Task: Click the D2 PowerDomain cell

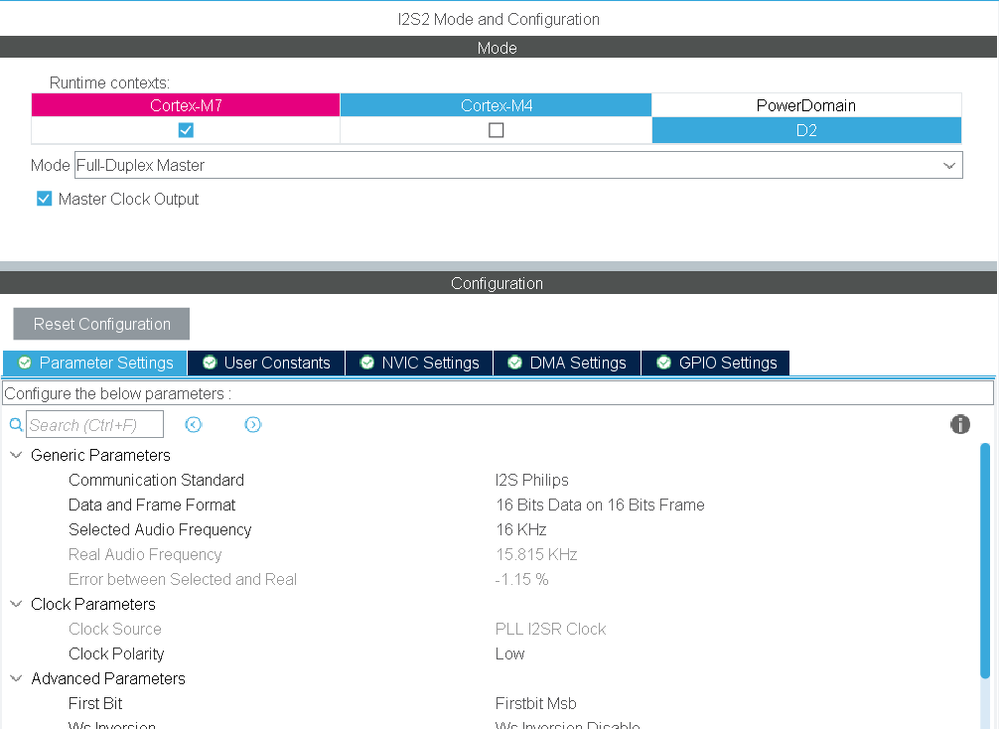Action: point(806,131)
